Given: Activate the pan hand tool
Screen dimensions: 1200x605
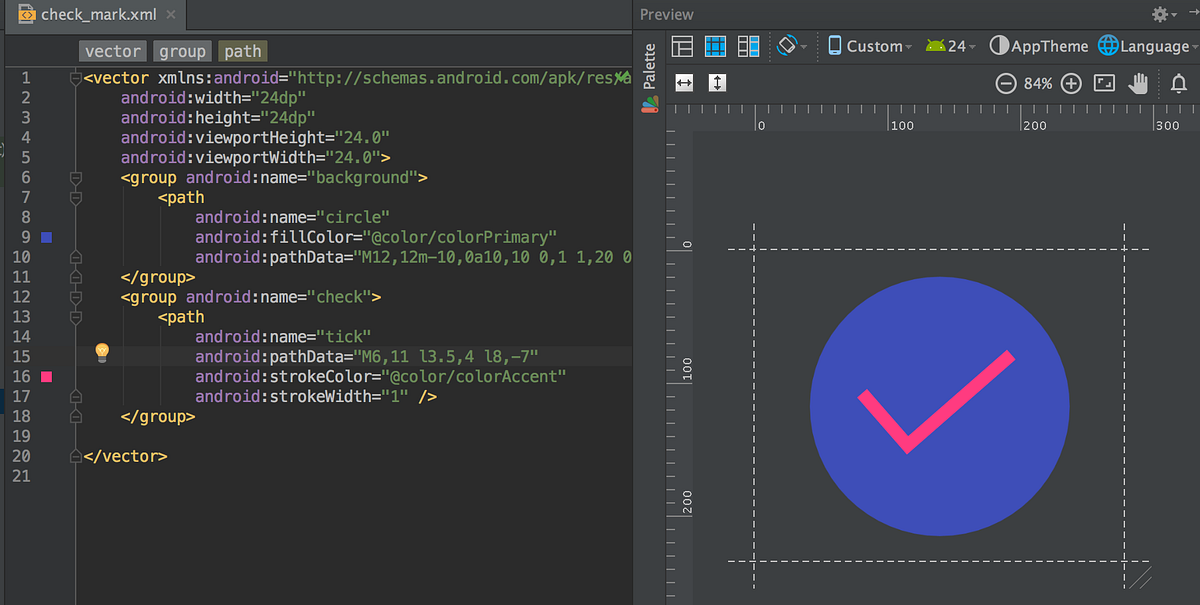Looking at the screenshot, I should tap(1138, 85).
